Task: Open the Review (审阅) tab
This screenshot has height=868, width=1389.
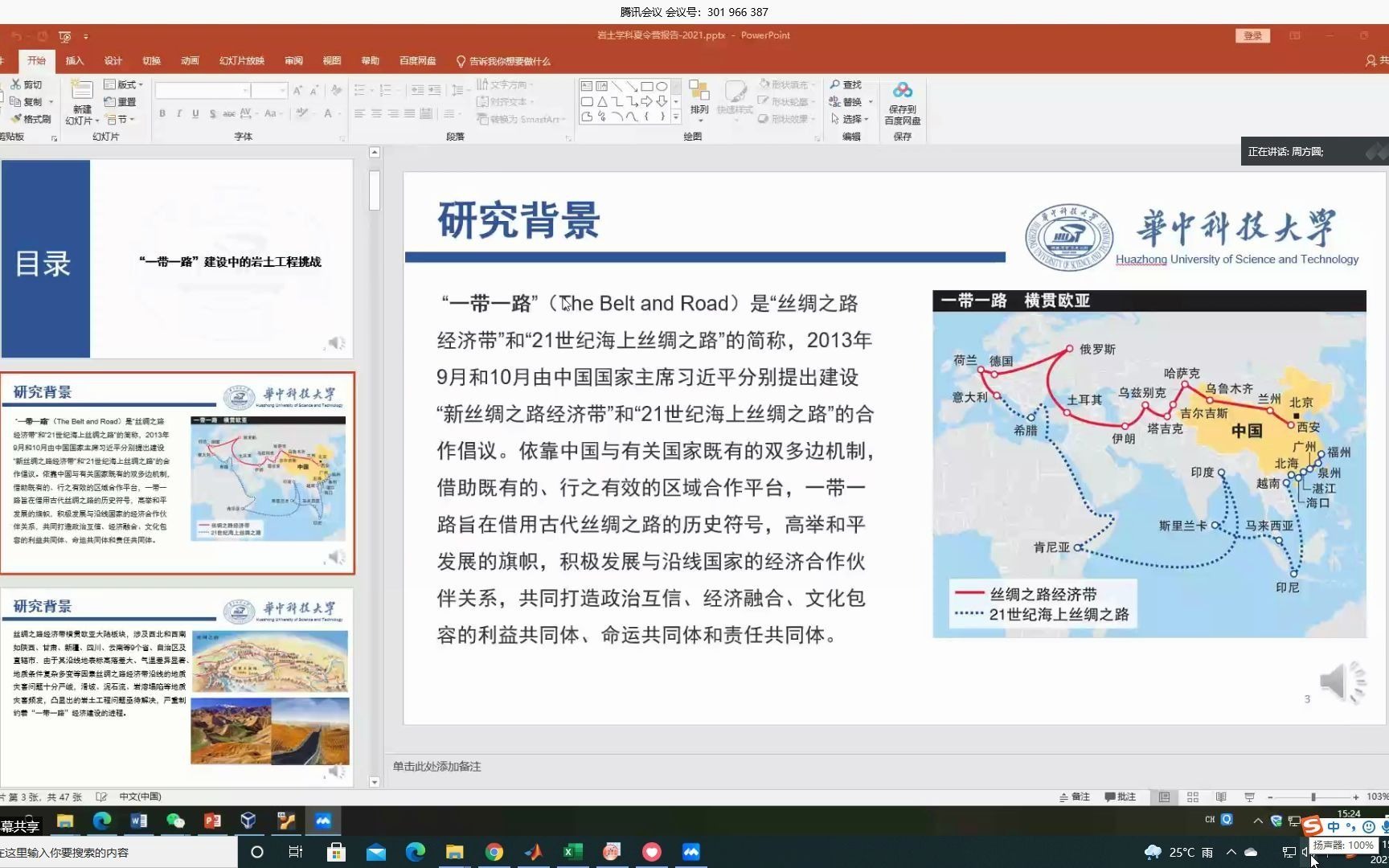Action: coord(293,61)
